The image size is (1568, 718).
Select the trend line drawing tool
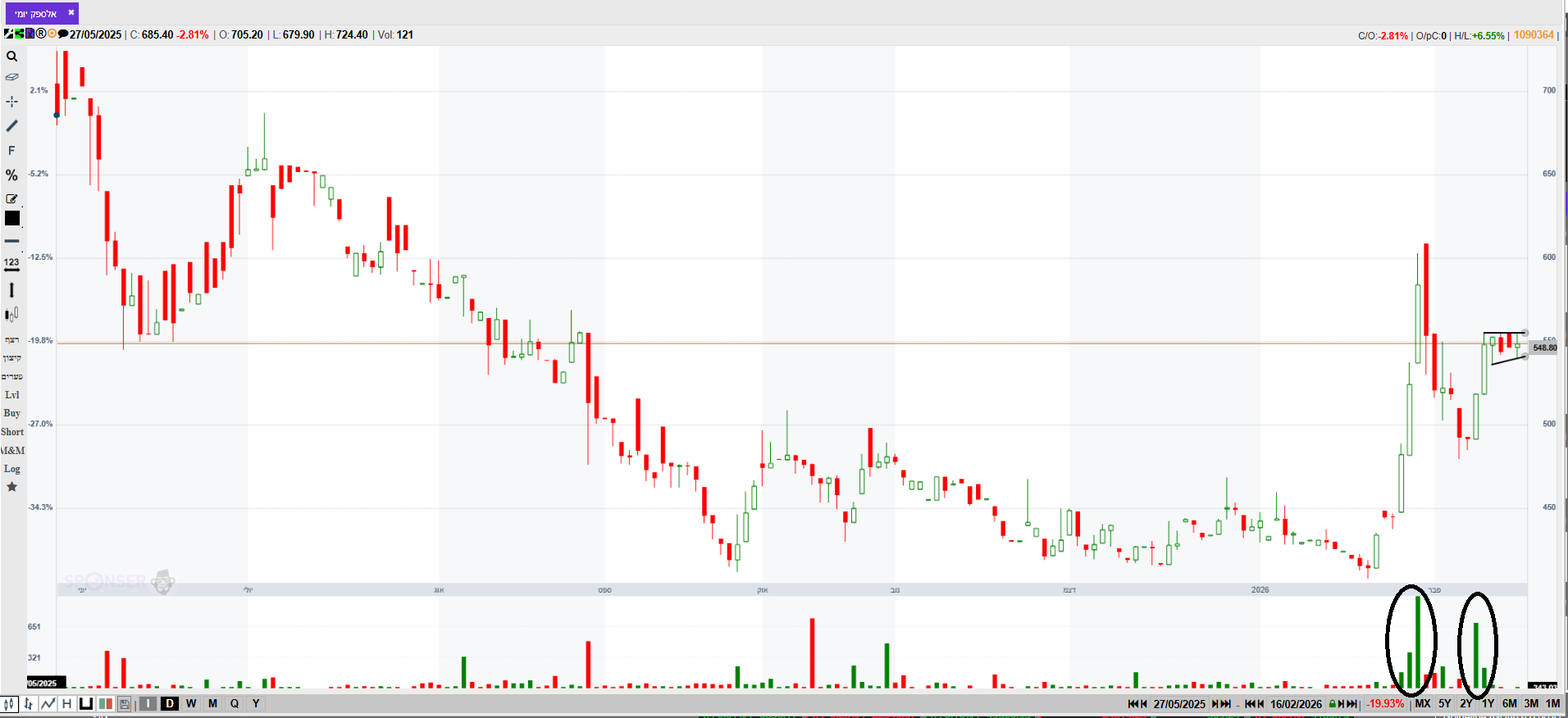click(x=11, y=126)
